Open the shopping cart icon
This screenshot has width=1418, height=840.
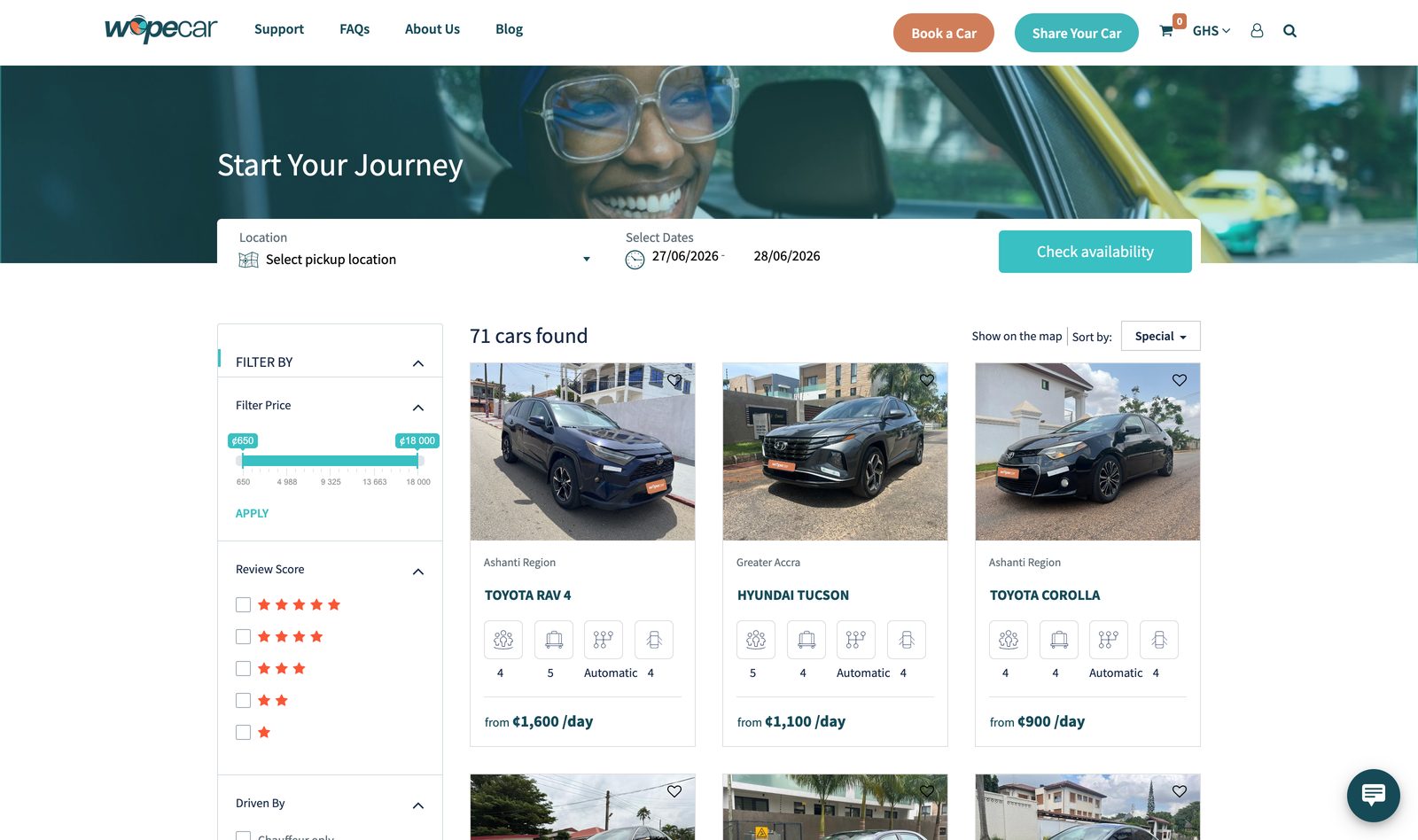pyautogui.click(x=1166, y=31)
